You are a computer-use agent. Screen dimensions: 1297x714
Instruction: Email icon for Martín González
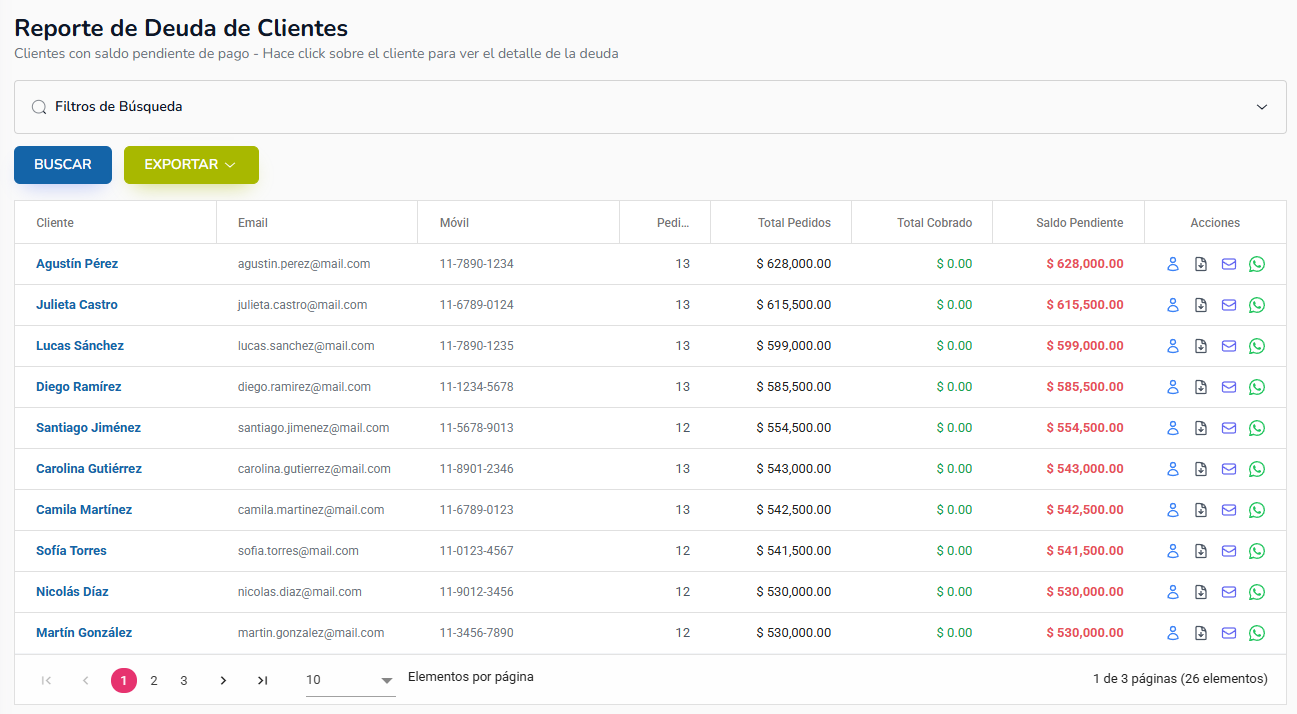coord(1229,633)
